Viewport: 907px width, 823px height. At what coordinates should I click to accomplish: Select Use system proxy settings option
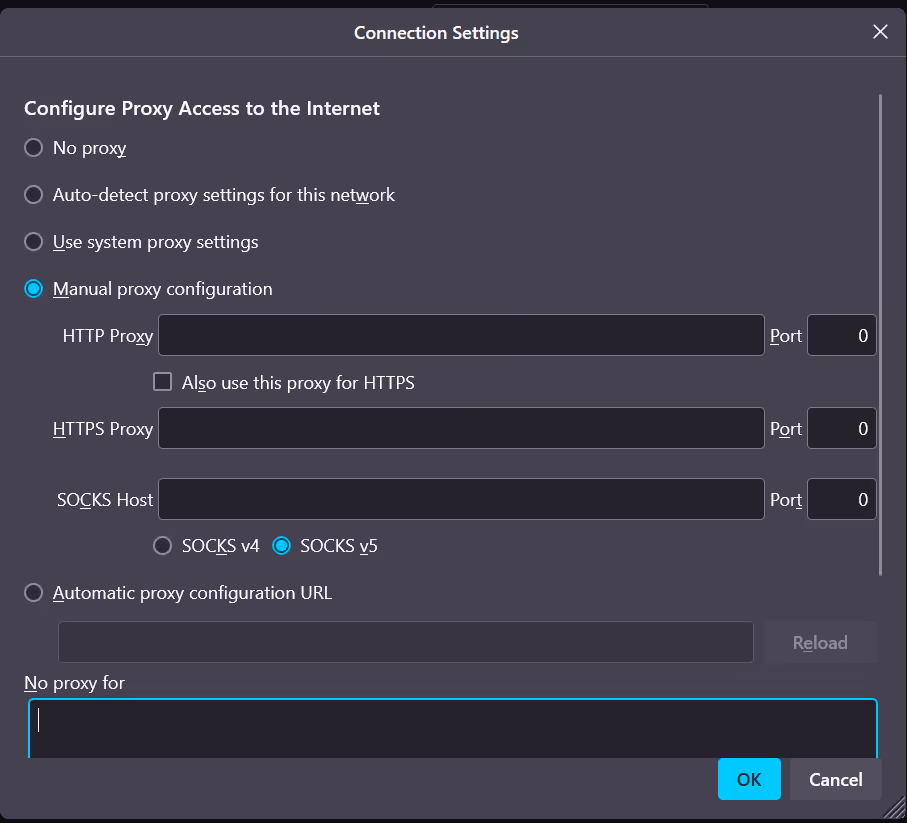pos(34,242)
